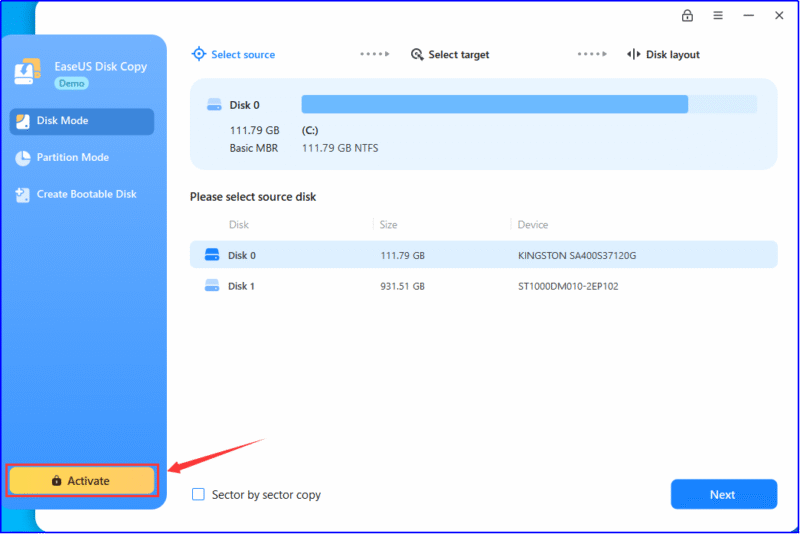800x534 pixels.
Task: Click the Device column header
Action: [533, 225]
